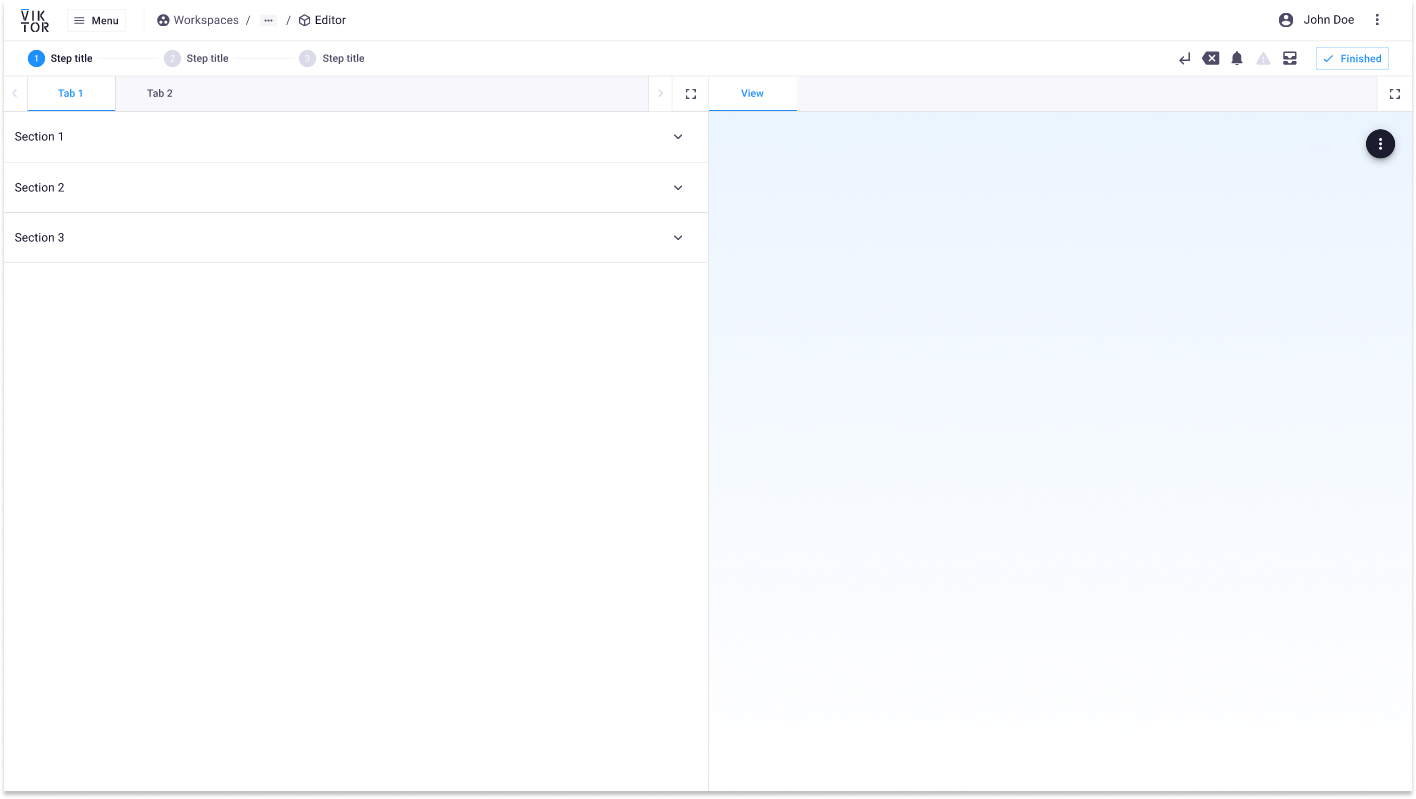Switch to Tab 1
The width and height of the screenshot is (1416, 799).
(71, 93)
